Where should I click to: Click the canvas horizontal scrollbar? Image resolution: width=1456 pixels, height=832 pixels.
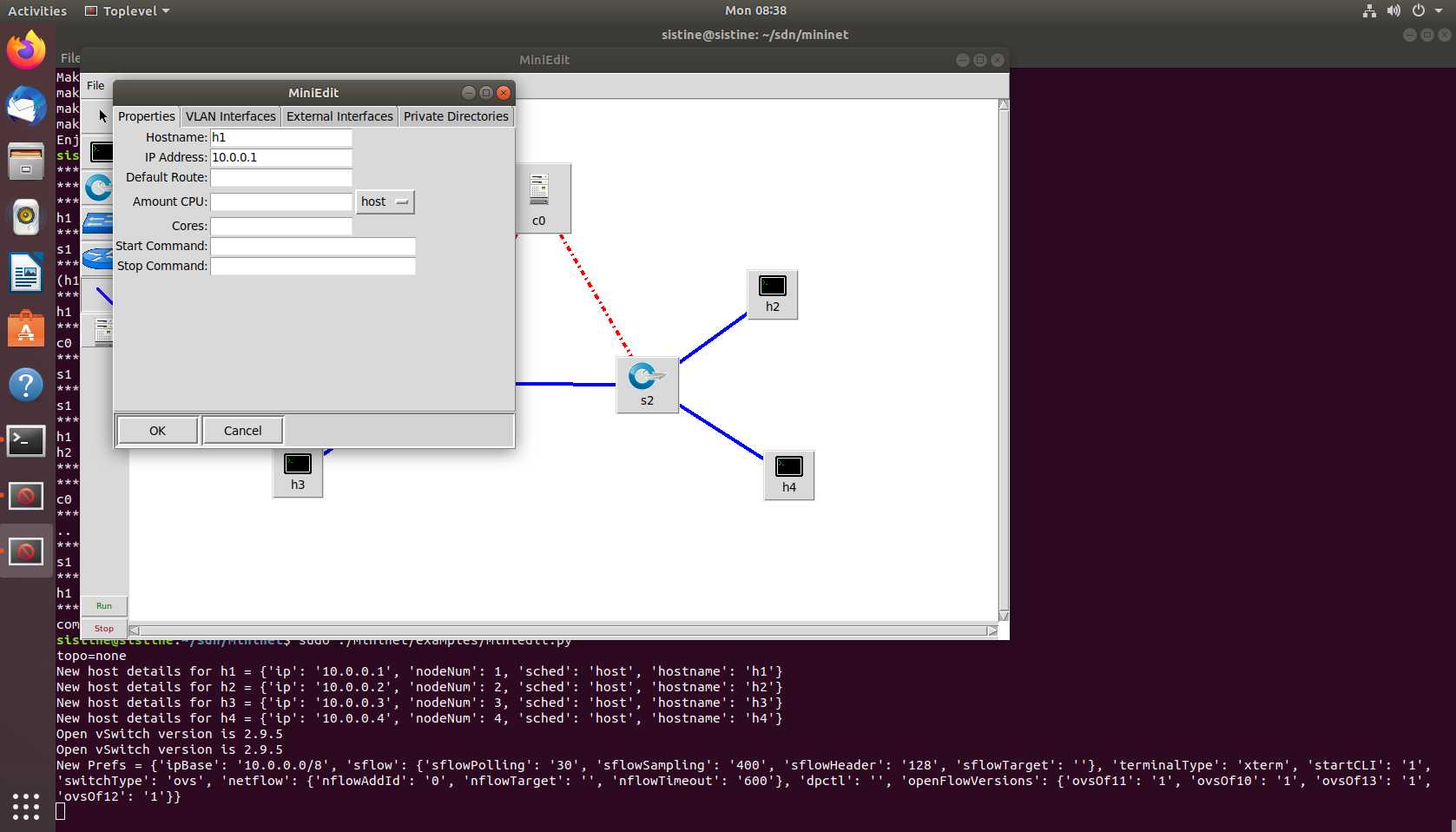pyautogui.click(x=563, y=631)
